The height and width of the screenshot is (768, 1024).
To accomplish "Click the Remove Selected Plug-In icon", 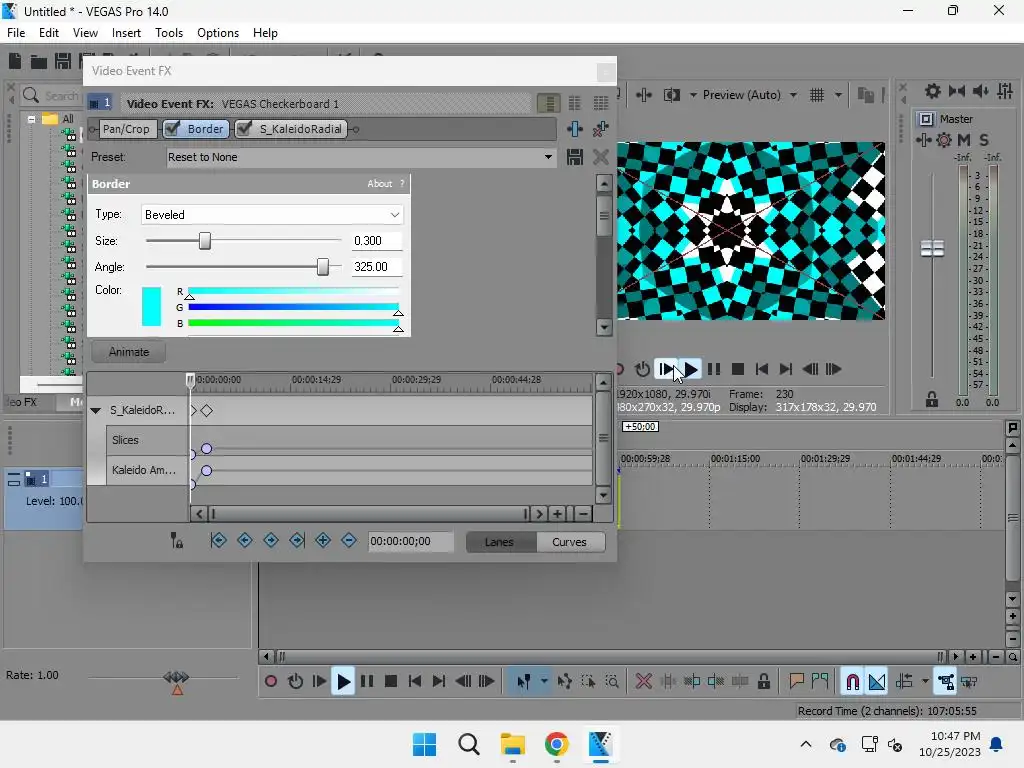I will click(x=601, y=129).
